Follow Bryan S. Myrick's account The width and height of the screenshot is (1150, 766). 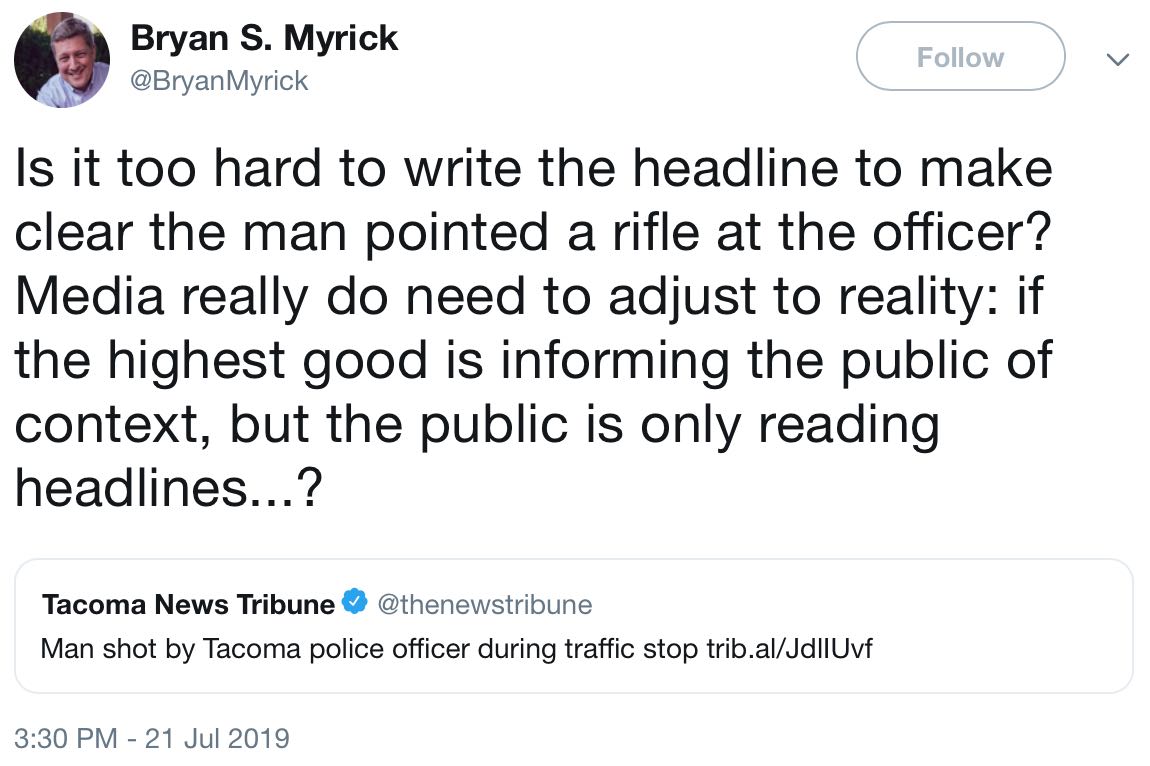(960, 56)
